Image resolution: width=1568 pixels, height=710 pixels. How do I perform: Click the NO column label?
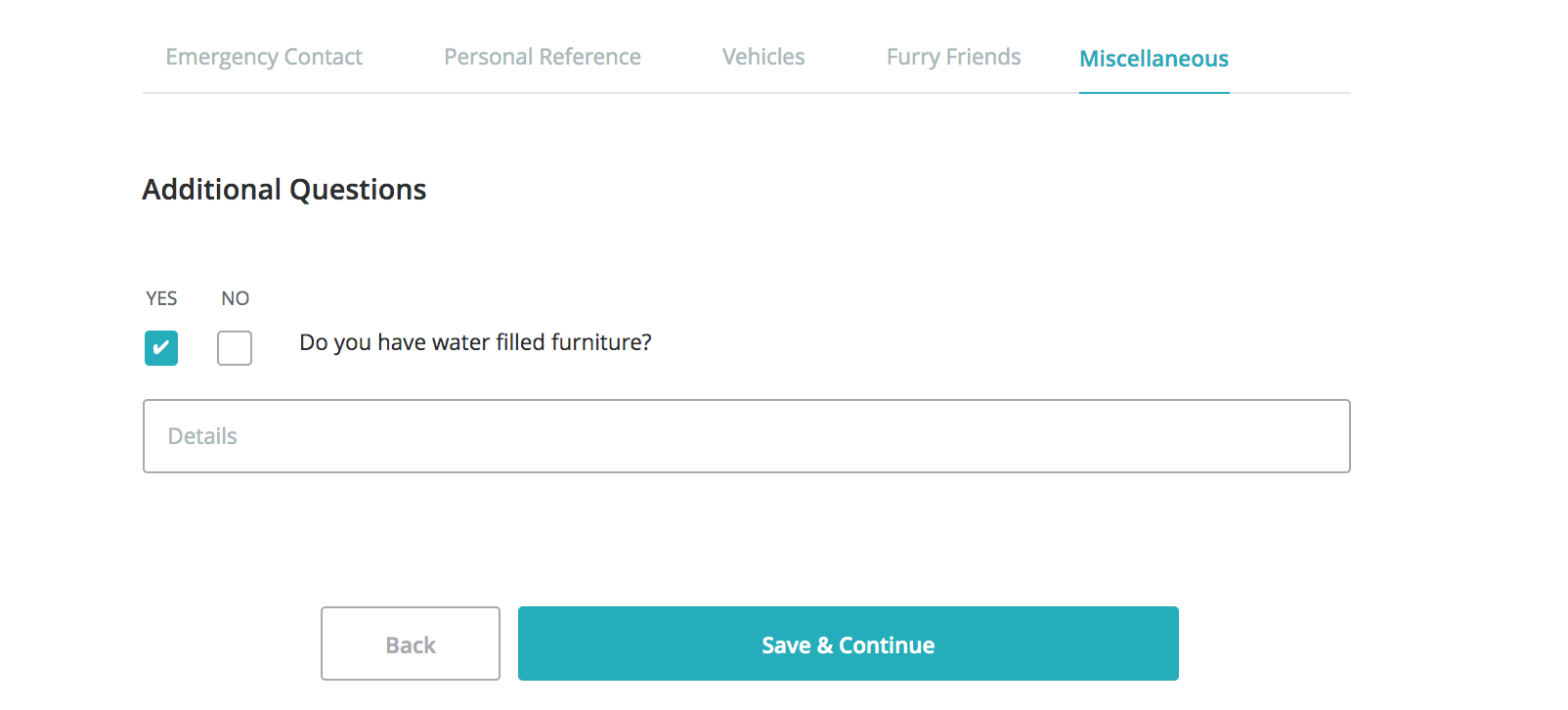[235, 298]
